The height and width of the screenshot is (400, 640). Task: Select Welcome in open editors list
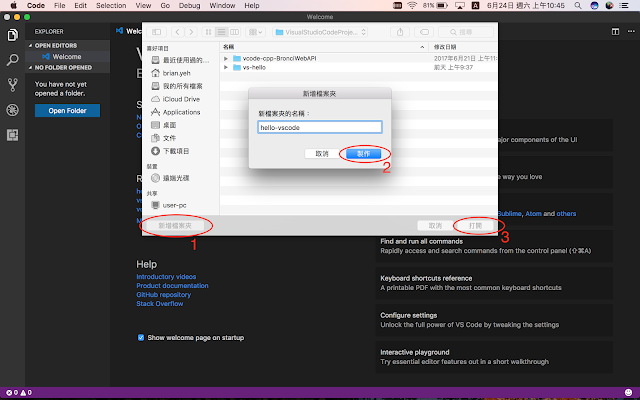(67, 56)
